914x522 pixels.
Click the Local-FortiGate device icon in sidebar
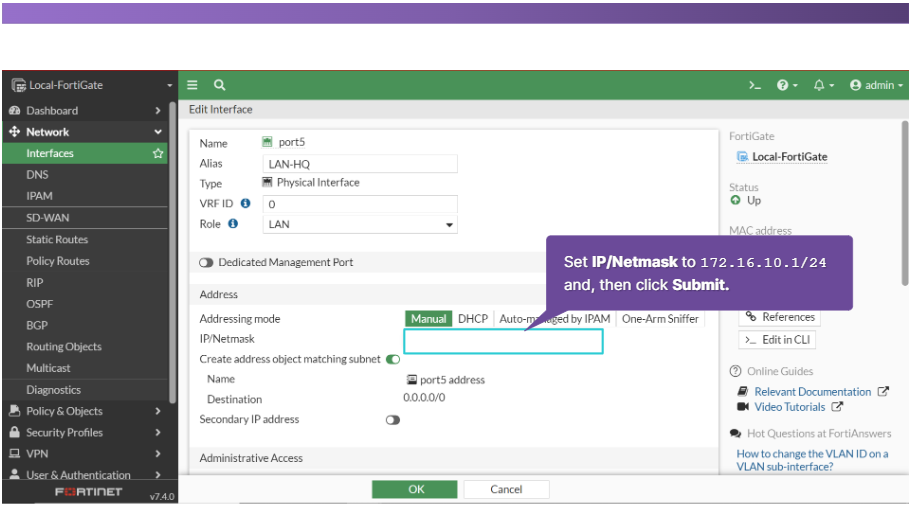coord(19,85)
